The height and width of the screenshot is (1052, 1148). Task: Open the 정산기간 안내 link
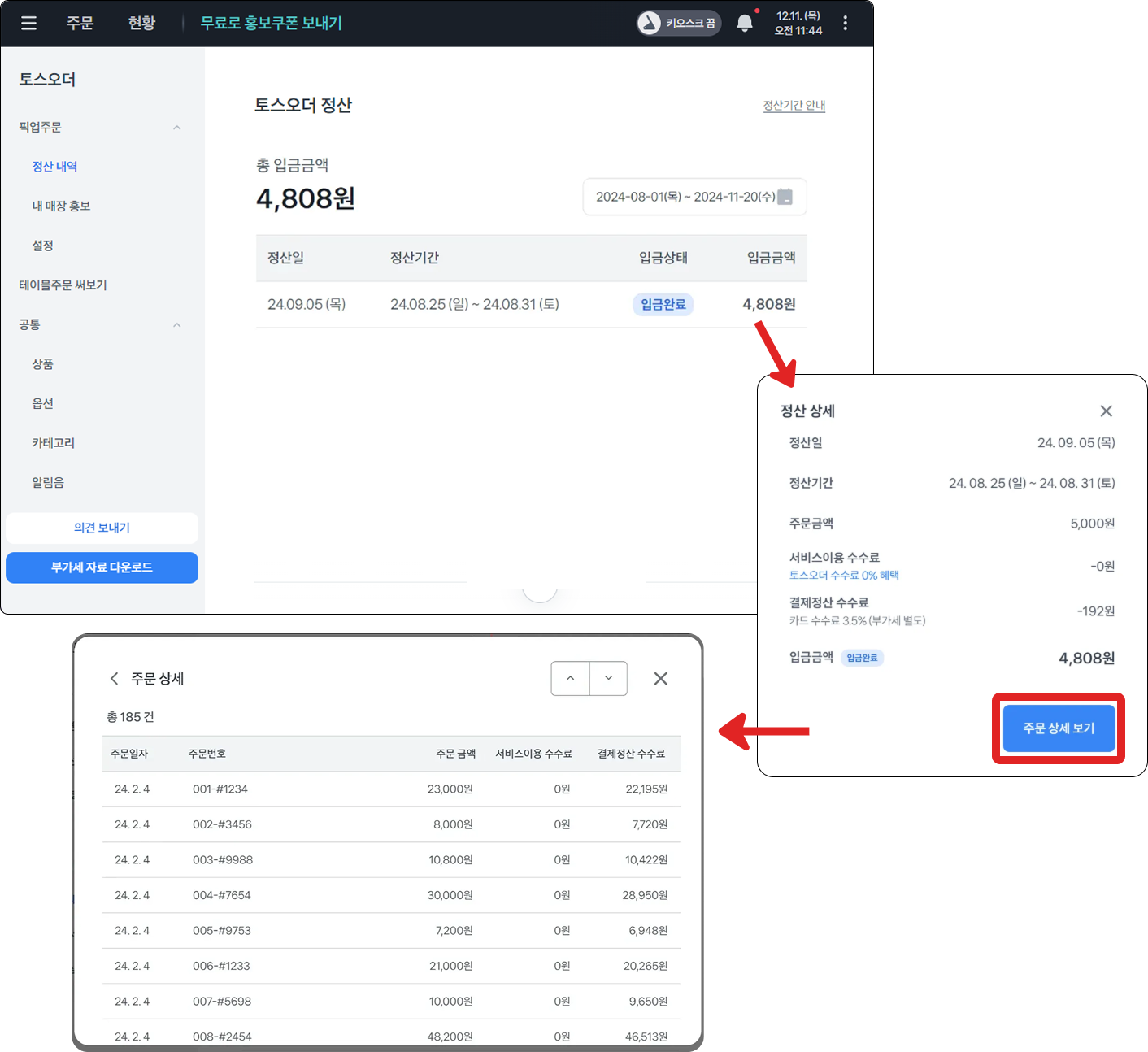point(794,106)
